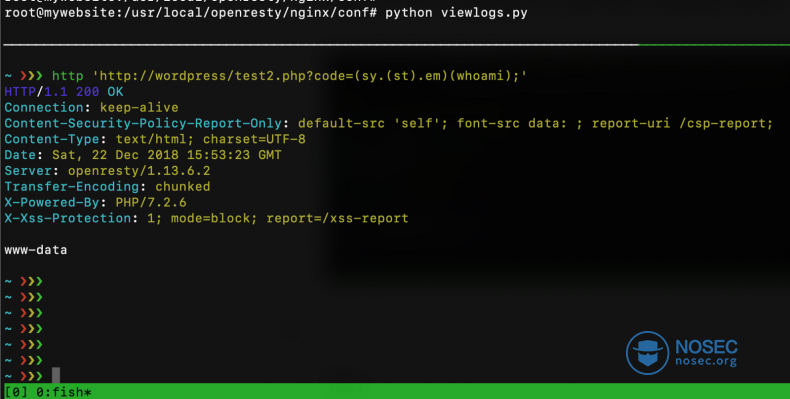Click the 'HTTP/1.1 200 OK' status line

click(x=64, y=92)
